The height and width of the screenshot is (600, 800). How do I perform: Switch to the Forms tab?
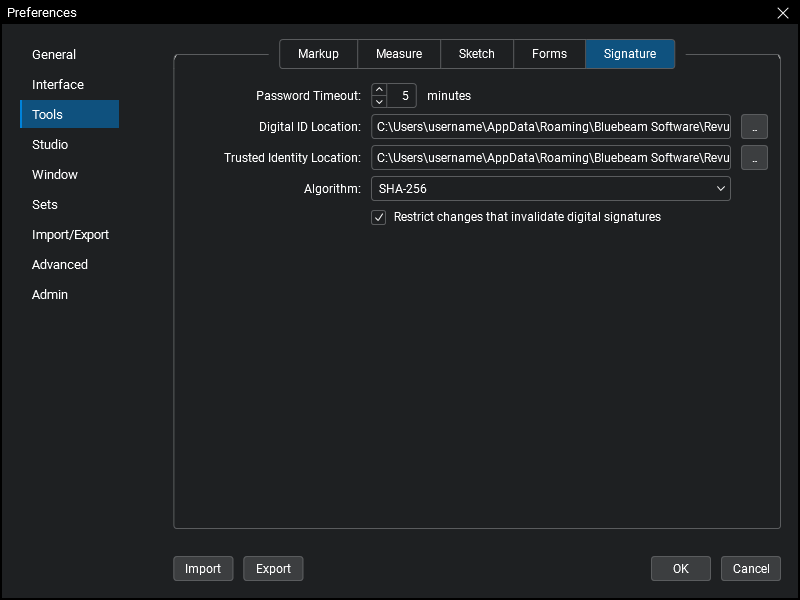549,54
